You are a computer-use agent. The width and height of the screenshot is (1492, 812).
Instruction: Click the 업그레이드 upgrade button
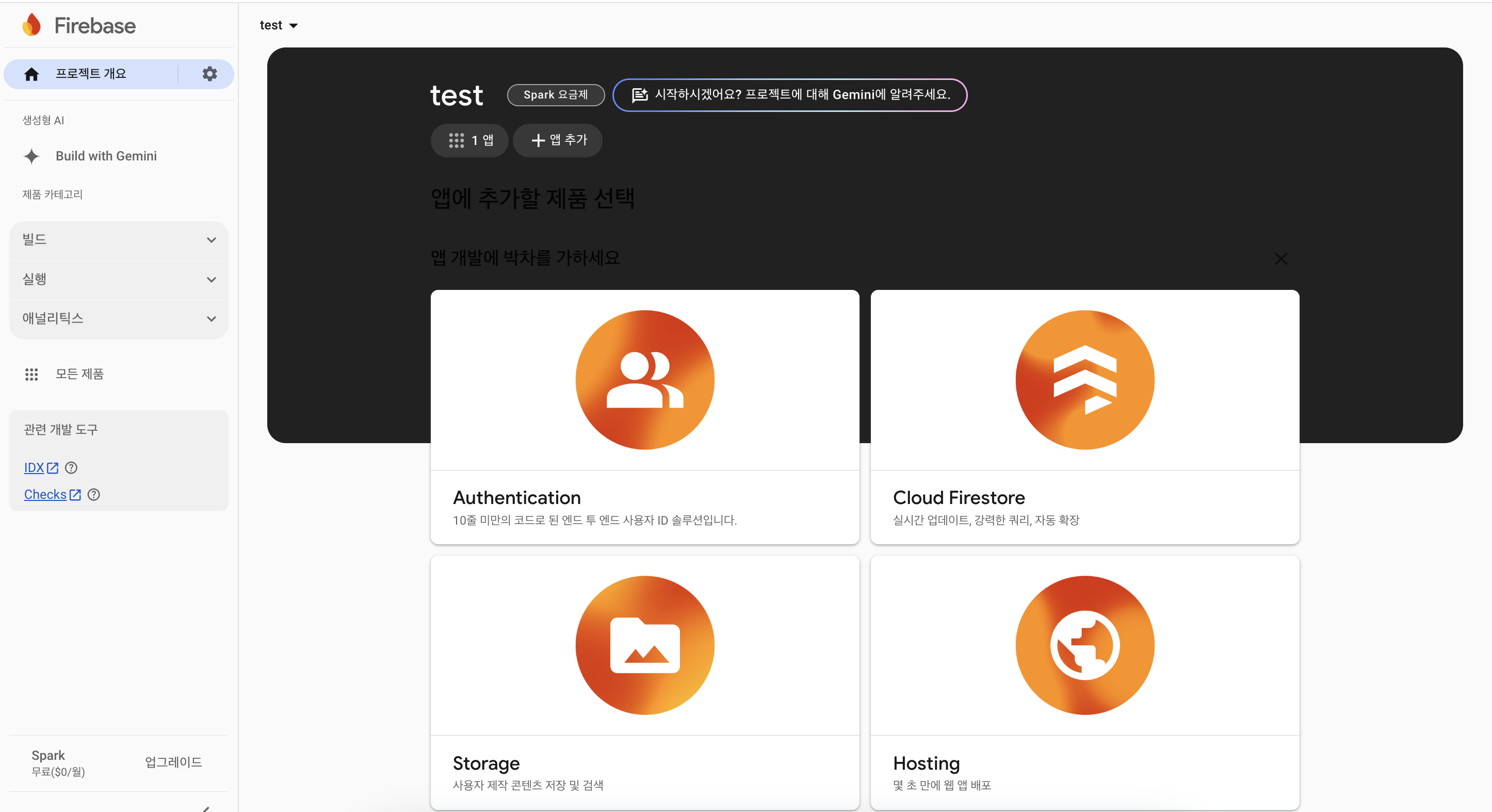click(x=173, y=762)
